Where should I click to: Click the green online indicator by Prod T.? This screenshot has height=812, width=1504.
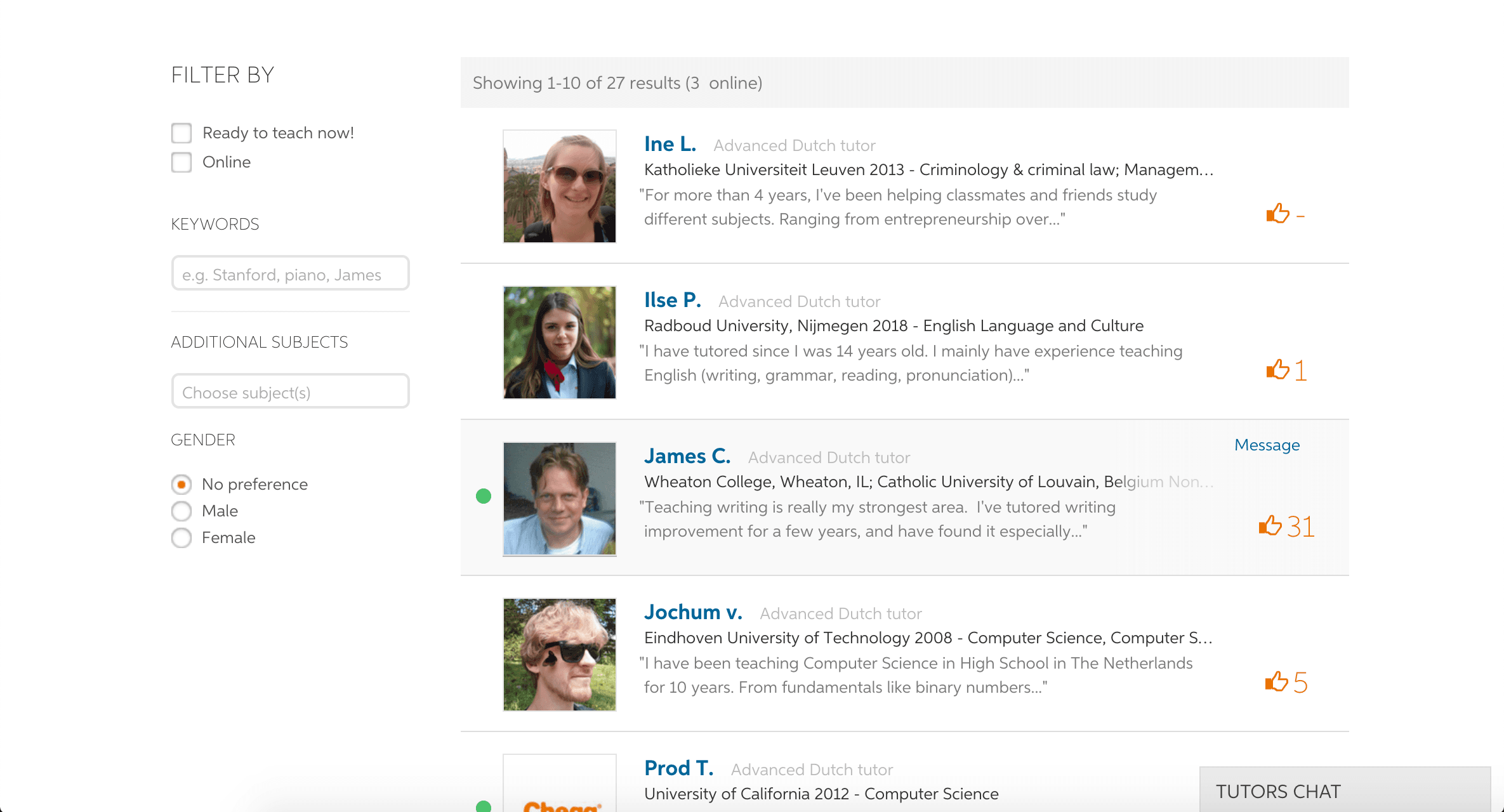tap(484, 808)
